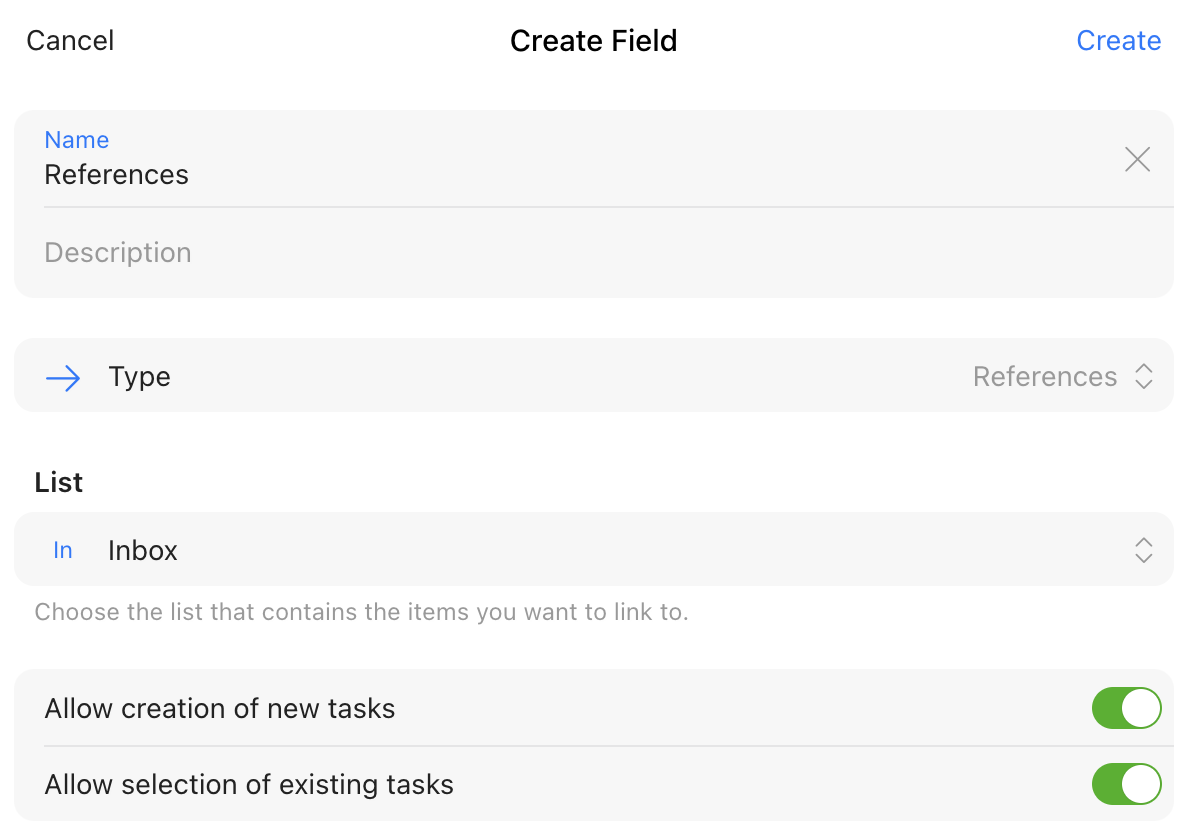Click the up-down chevron icon in Type row
This screenshot has width=1184, height=826.
tap(1144, 377)
